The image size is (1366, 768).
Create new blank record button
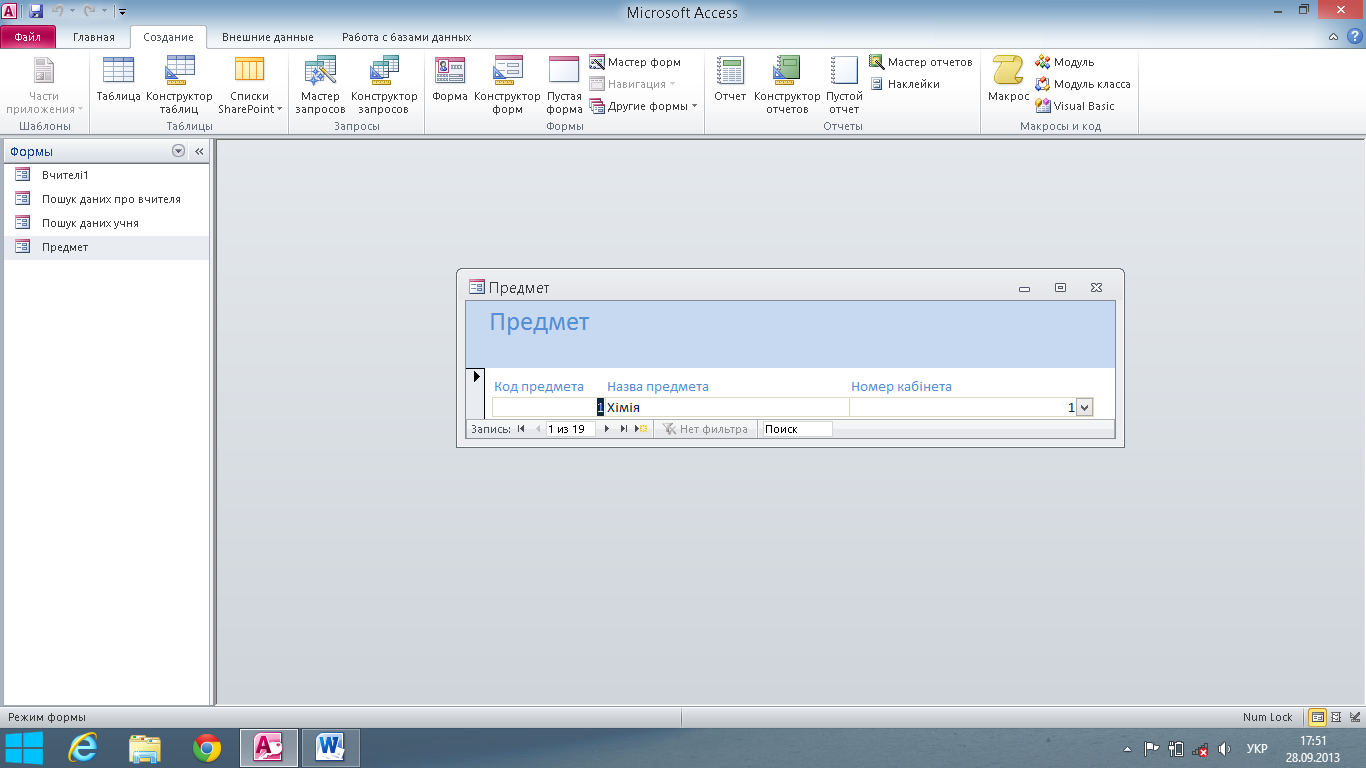coord(642,428)
